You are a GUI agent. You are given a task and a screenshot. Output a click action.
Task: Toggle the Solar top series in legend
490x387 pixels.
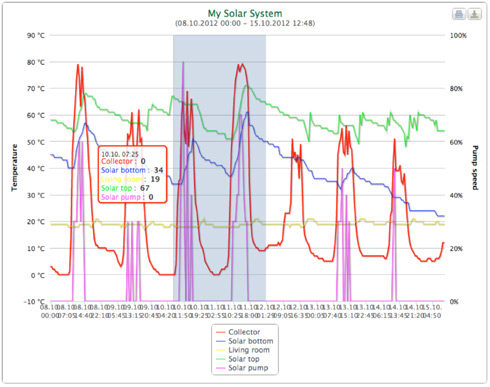point(238,359)
